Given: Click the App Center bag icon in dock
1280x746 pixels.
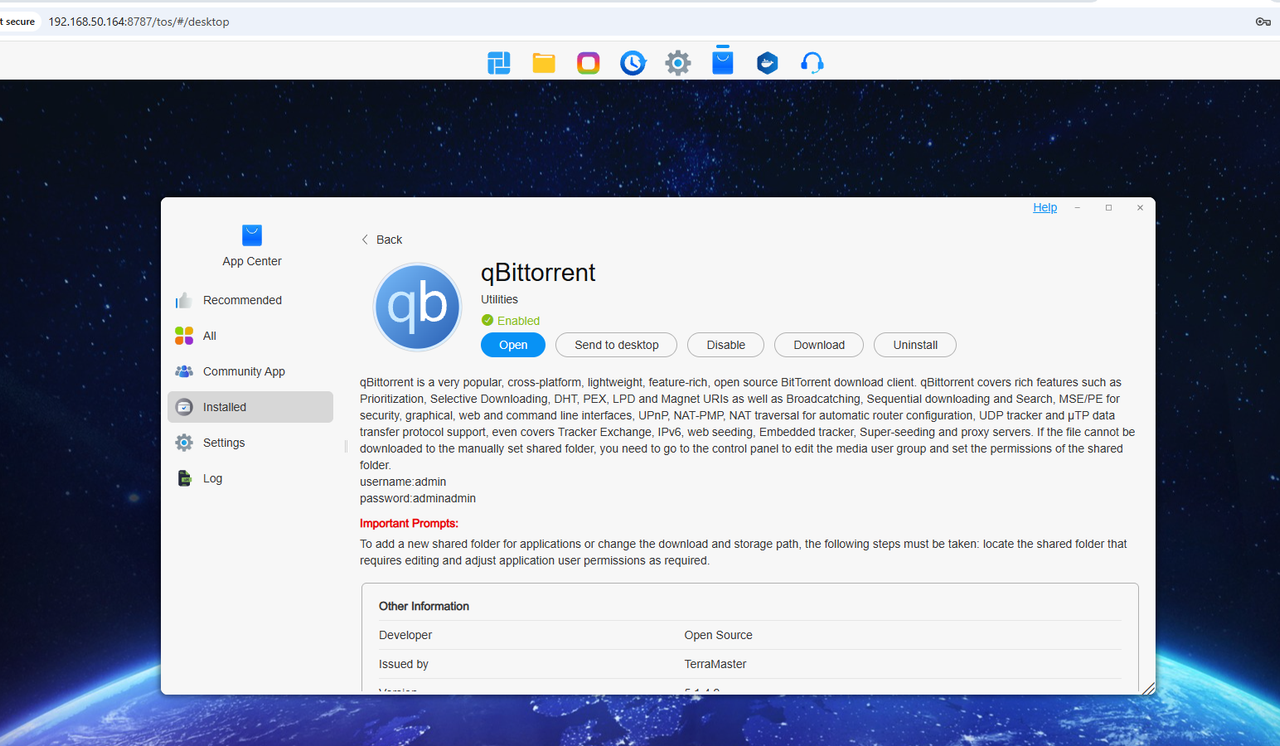Looking at the screenshot, I should [722, 61].
